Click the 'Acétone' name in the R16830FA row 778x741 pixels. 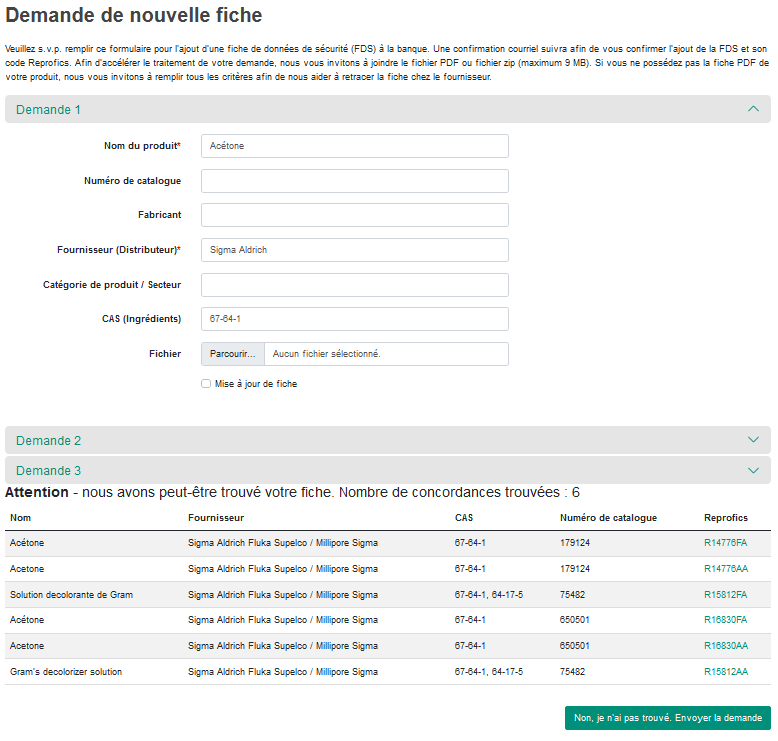(27, 620)
